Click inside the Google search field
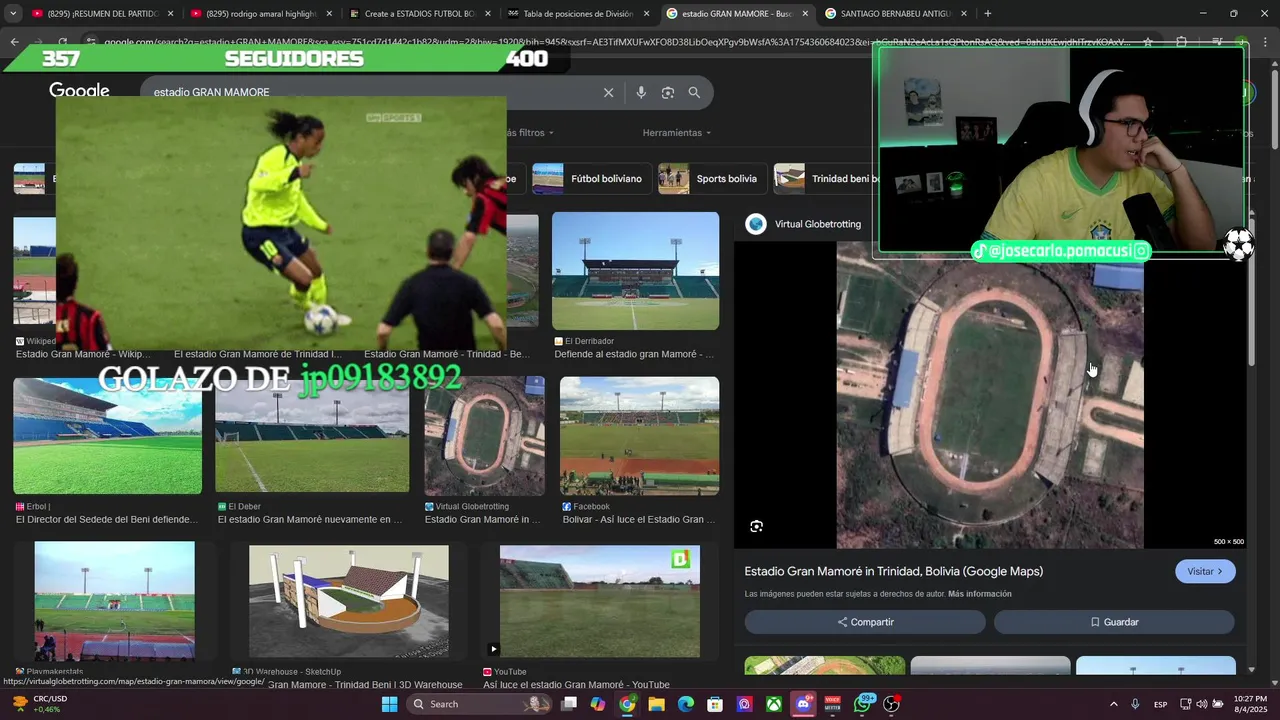1280x720 pixels. pos(370,92)
